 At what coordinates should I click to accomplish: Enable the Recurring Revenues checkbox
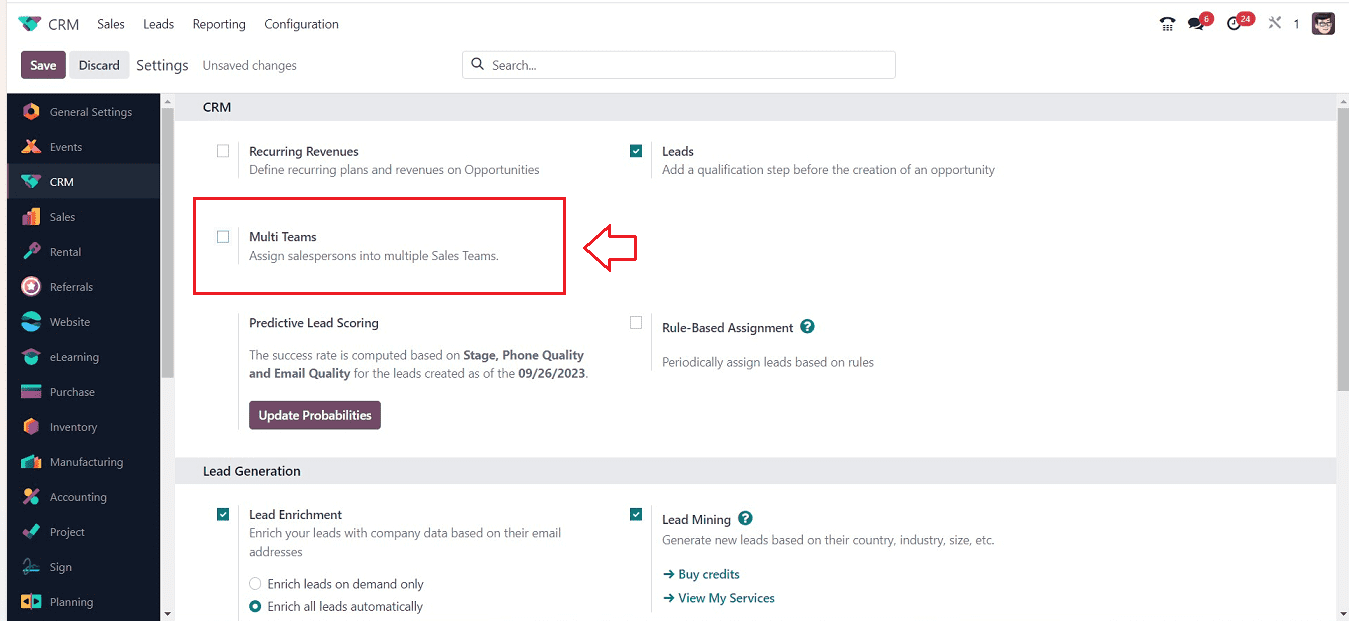(x=223, y=151)
